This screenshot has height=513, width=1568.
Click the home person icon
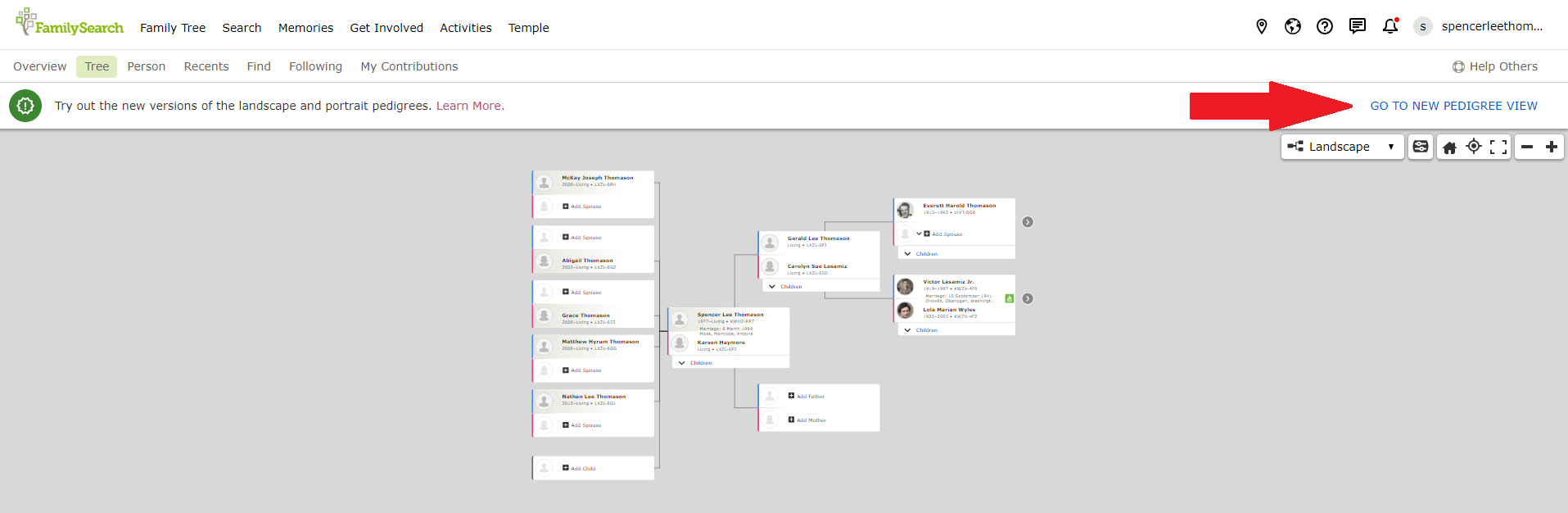pos(1449,148)
